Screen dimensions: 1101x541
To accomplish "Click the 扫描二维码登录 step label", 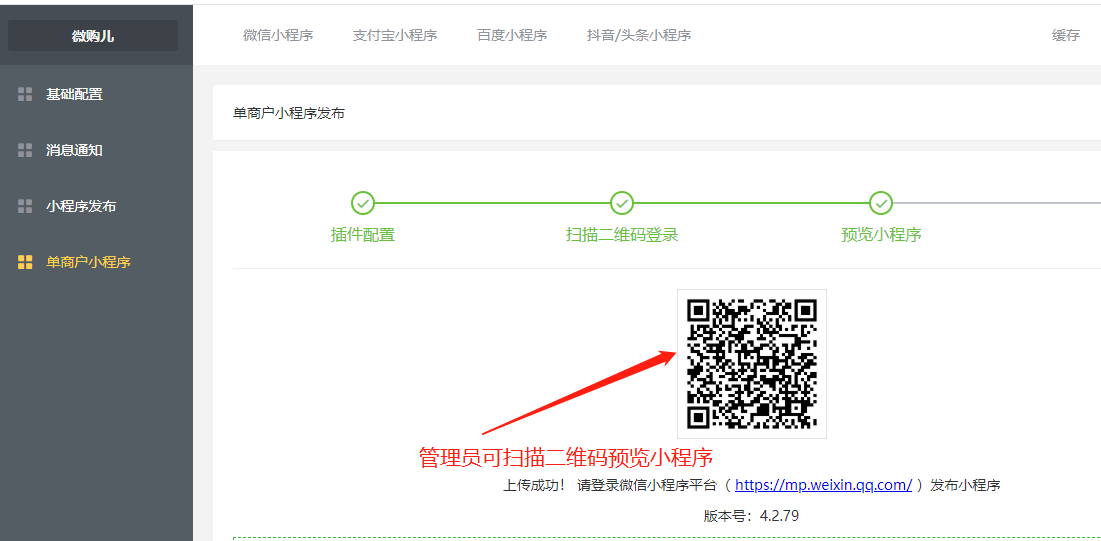I will (622, 235).
